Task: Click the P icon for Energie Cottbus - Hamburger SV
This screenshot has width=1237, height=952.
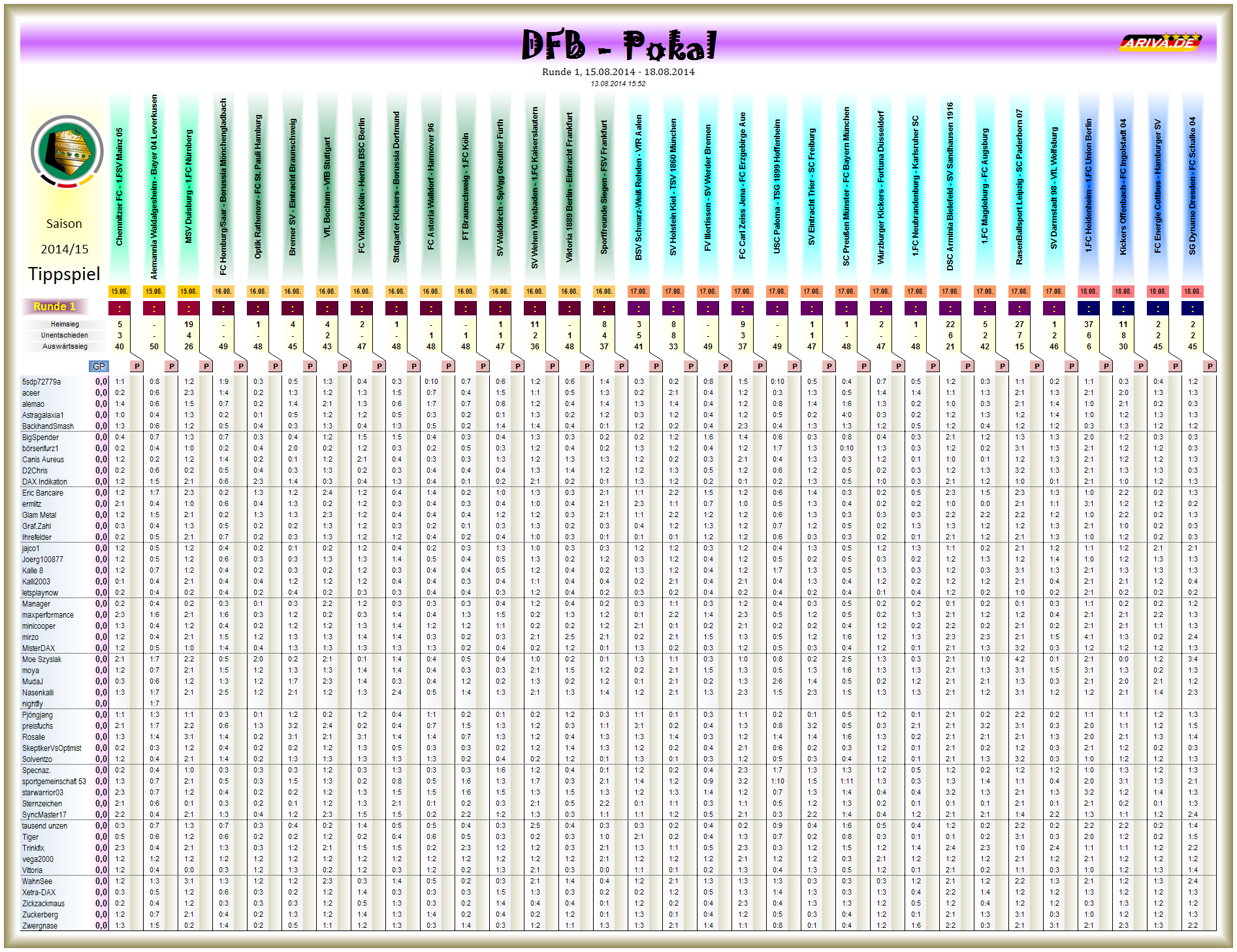Action: [1176, 366]
